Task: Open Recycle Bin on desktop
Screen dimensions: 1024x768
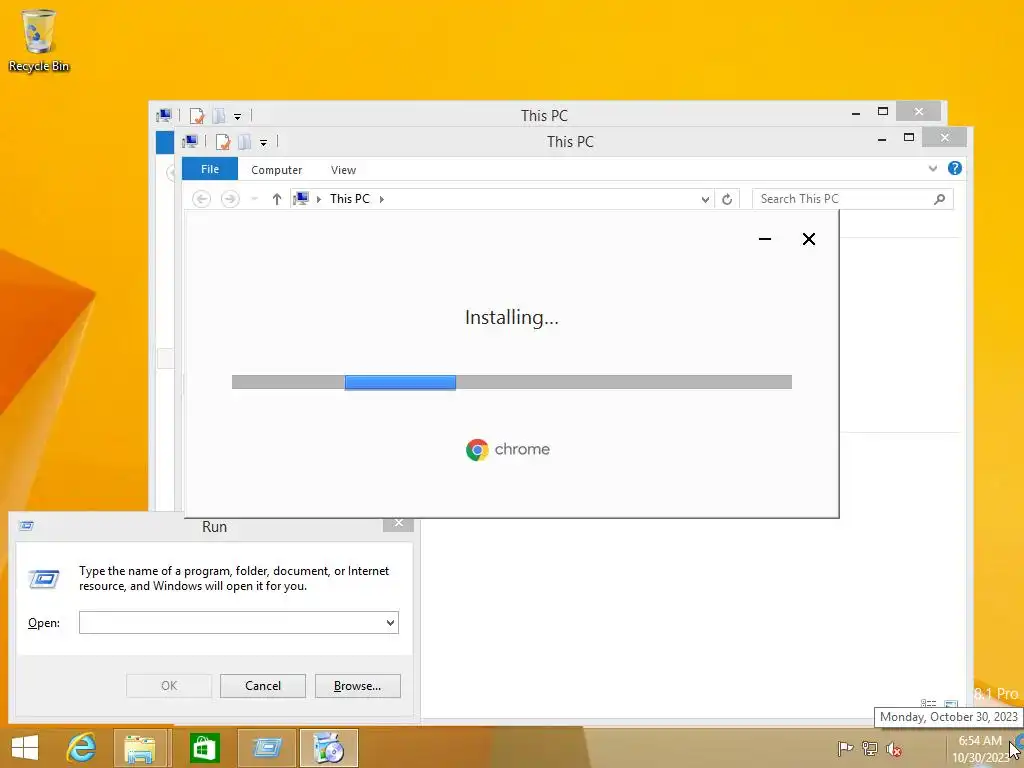Action: 39,40
